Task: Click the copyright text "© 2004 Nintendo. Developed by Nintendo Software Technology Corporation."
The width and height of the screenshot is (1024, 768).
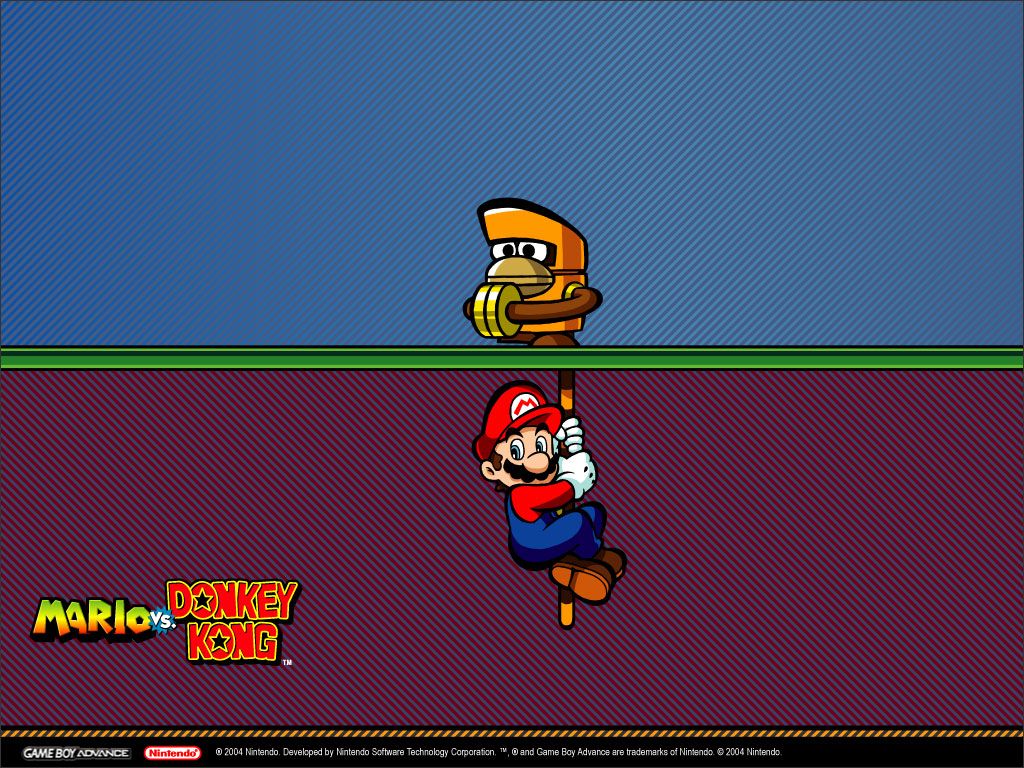Action: pyautogui.click(x=355, y=752)
